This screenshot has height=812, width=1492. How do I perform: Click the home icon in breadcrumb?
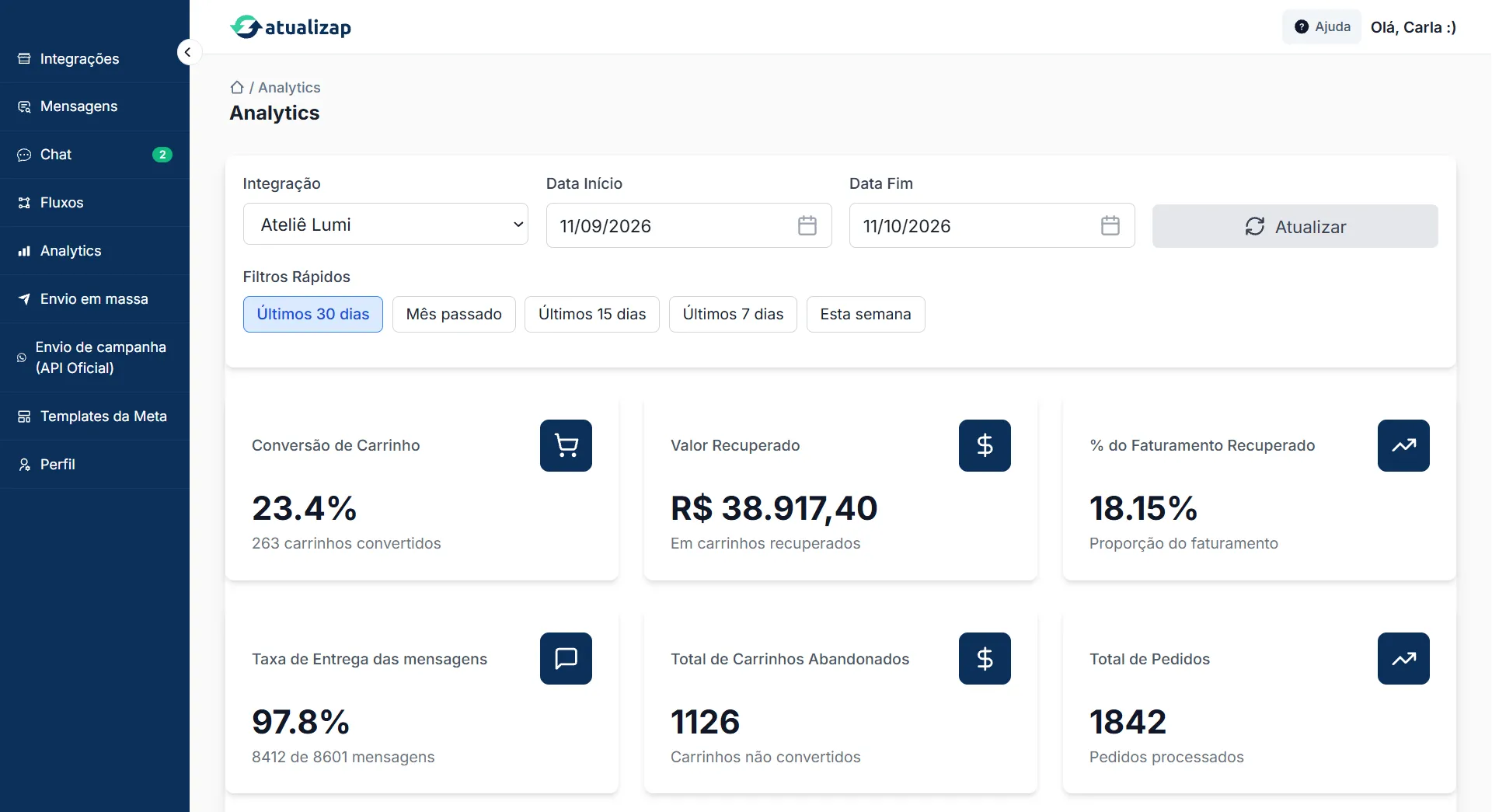point(237,88)
